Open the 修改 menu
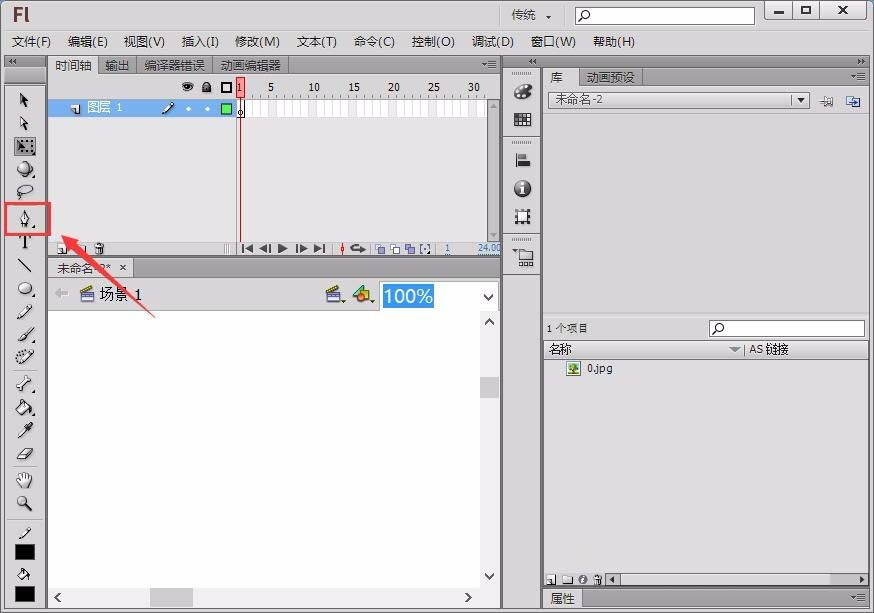This screenshot has height=613, width=874. [256, 42]
